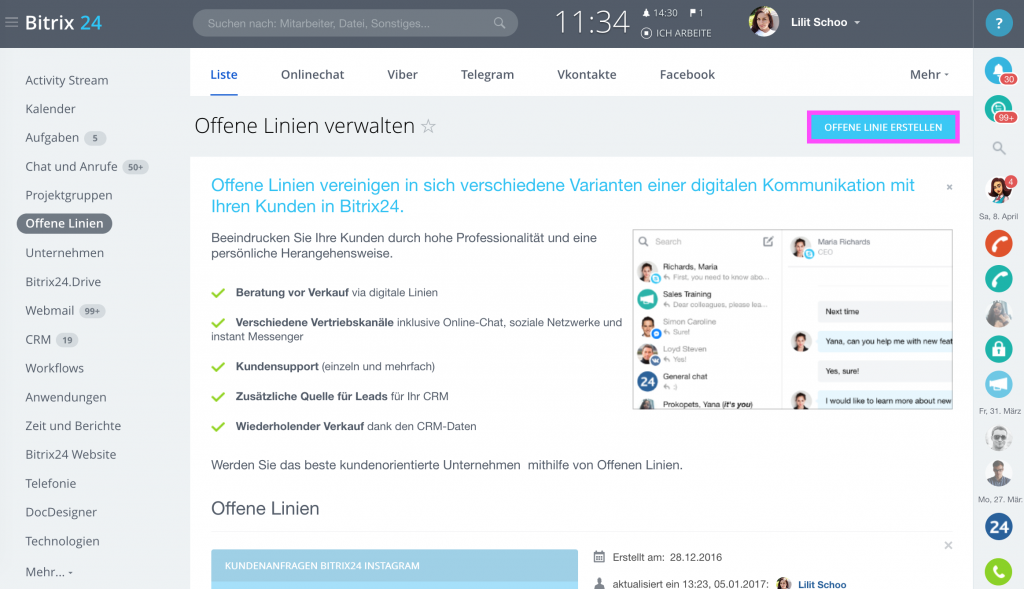Image resolution: width=1024 pixels, height=589 pixels.
Task: Expand the Mehr... sidebar menu
Action: (49, 572)
